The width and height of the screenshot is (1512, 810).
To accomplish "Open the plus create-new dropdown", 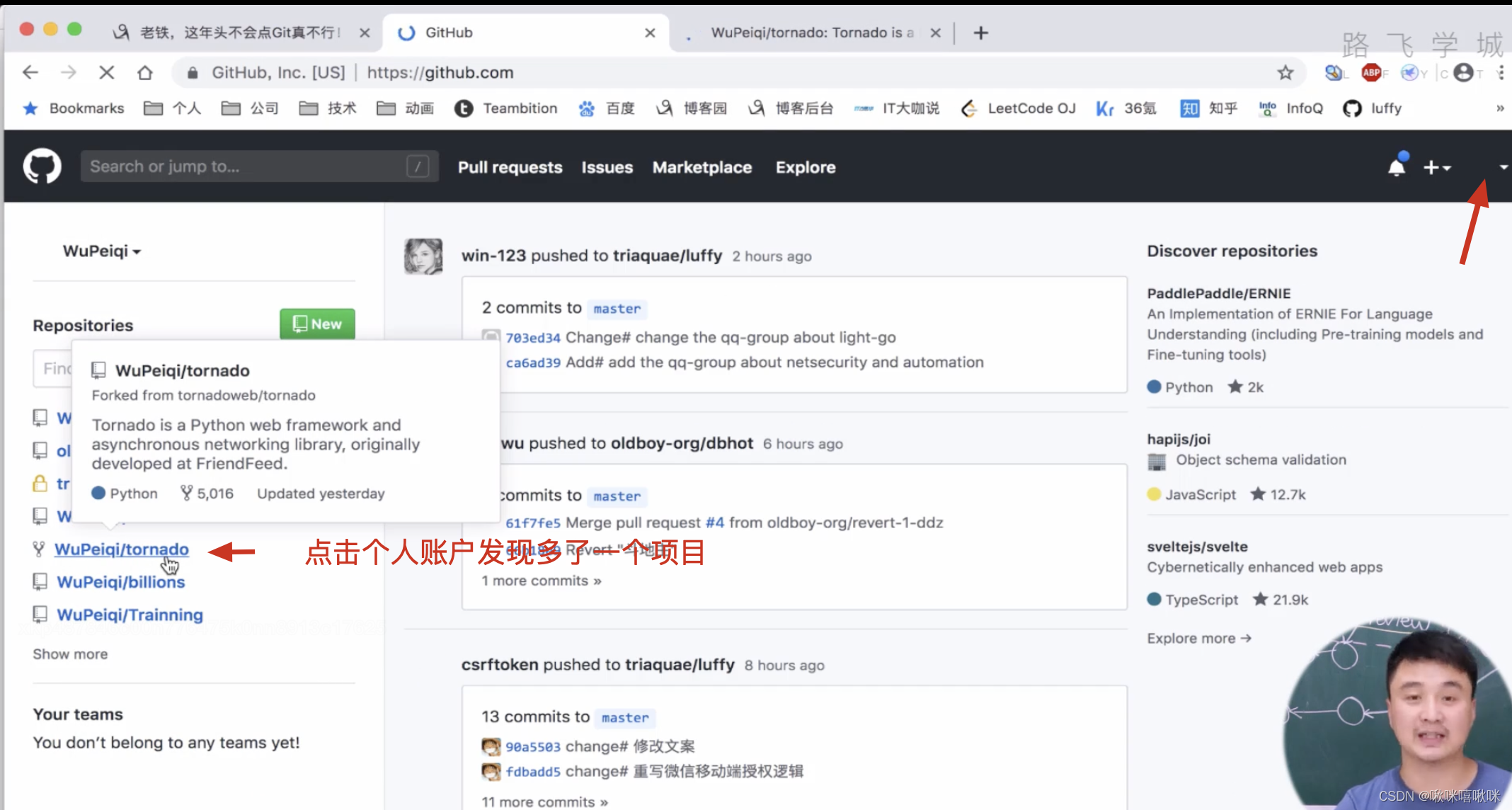I will click(x=1437, y=167).
